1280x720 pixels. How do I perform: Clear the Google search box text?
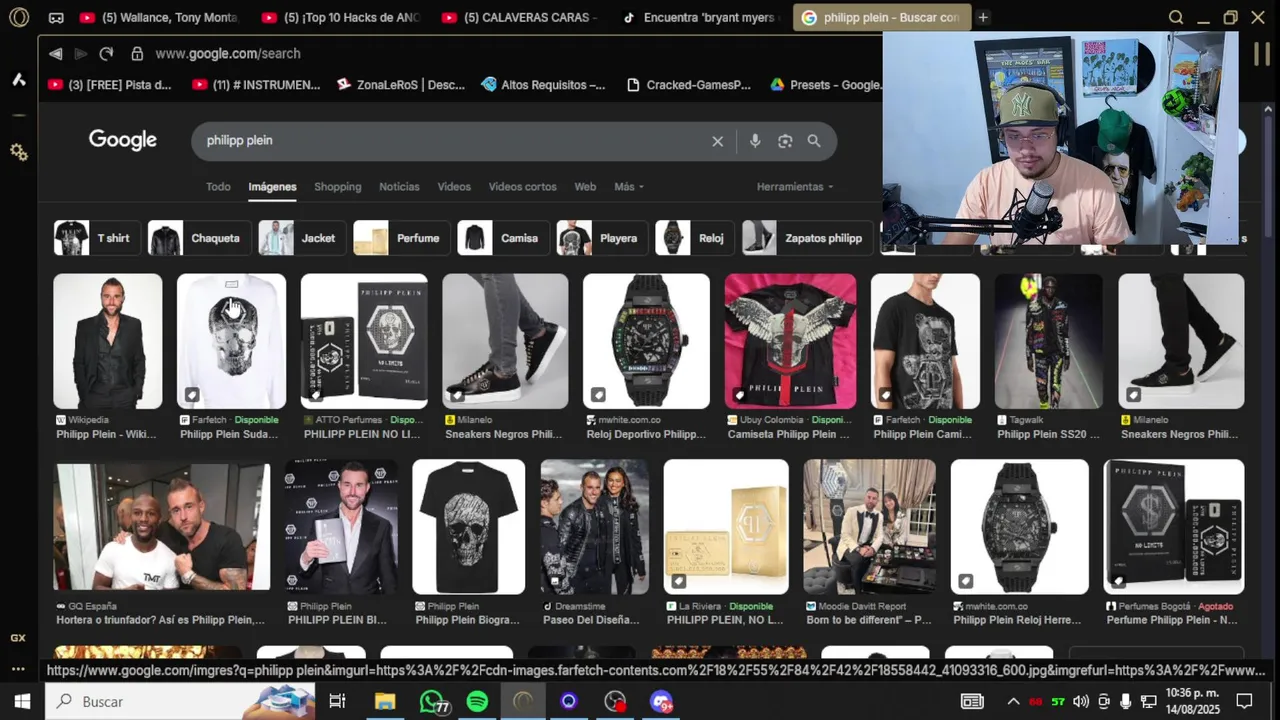point(717,141)
